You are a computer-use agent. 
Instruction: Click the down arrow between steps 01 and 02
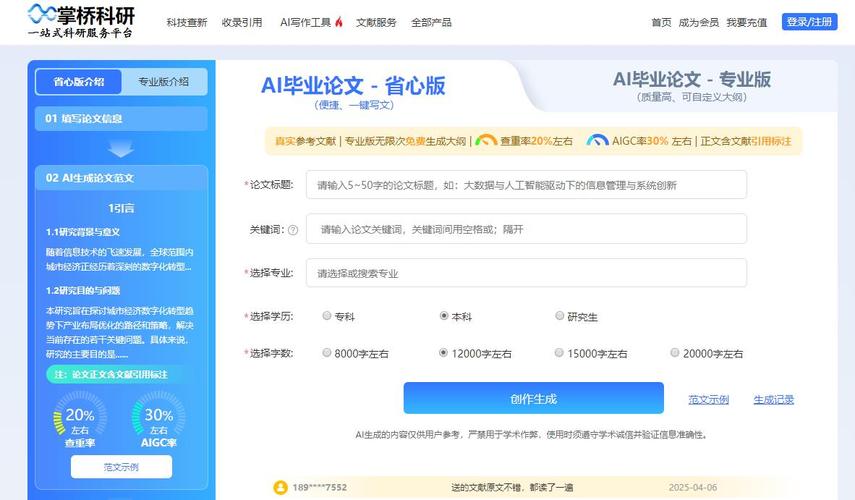(x=121, y=148)
